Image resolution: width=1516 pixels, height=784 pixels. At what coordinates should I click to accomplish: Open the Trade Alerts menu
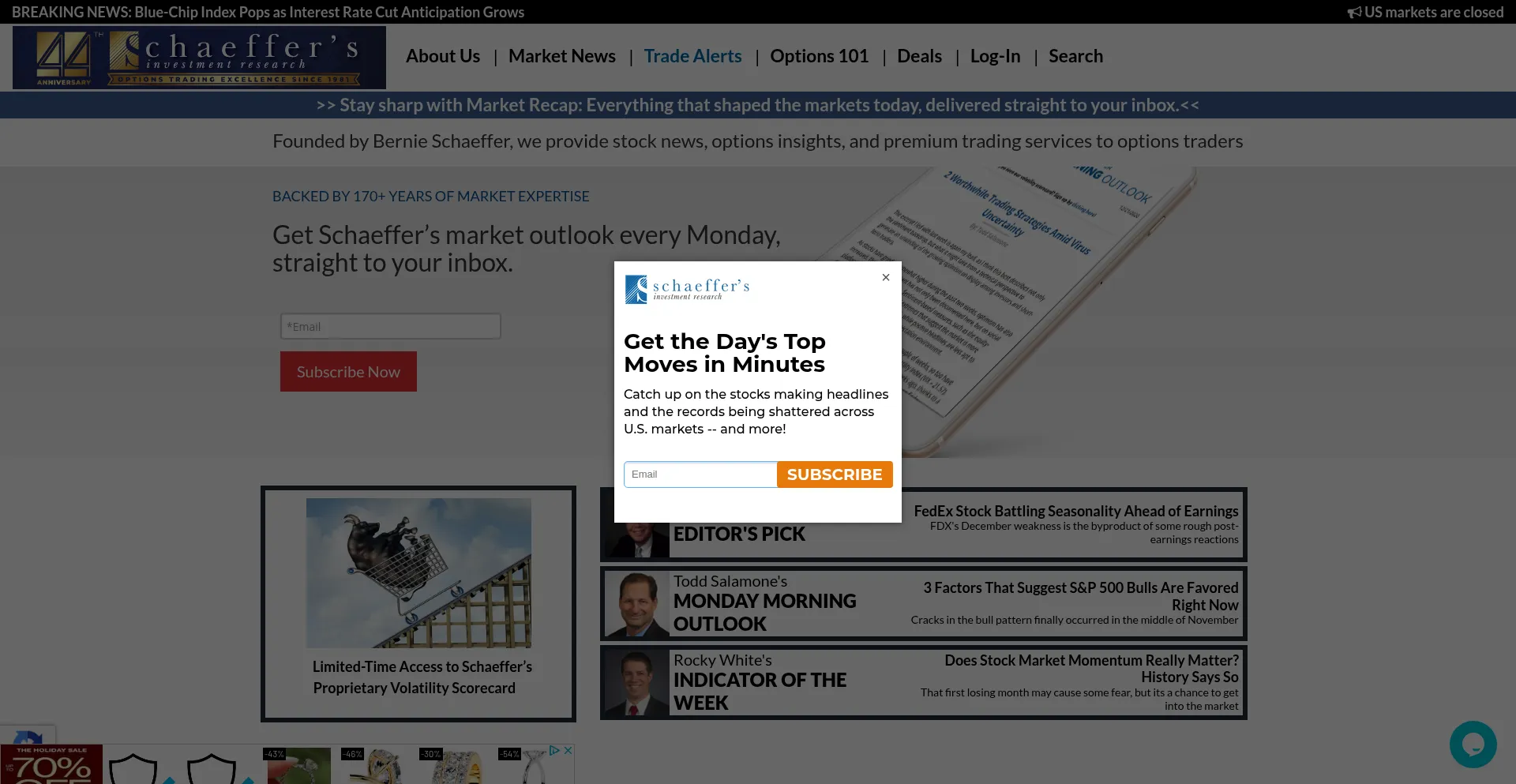tap(692, 56)
